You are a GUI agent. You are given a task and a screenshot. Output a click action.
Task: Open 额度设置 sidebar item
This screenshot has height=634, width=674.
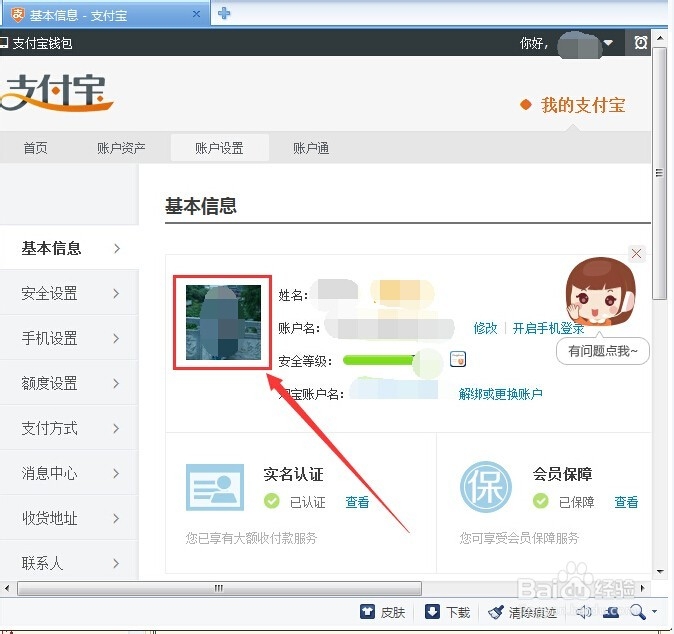(69, 383)
